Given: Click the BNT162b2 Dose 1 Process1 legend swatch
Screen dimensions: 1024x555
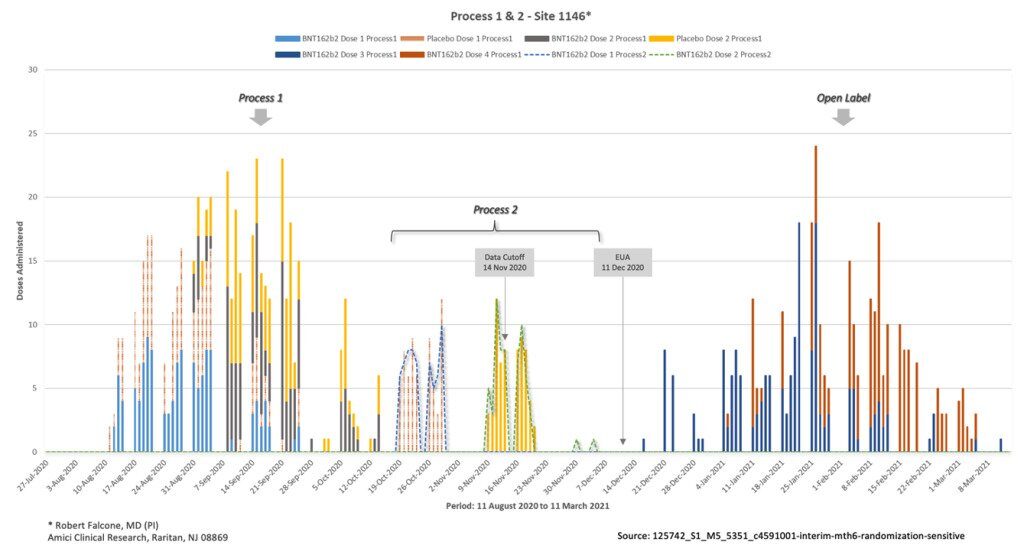Looking at the screenshot, I should pos(287,39).
